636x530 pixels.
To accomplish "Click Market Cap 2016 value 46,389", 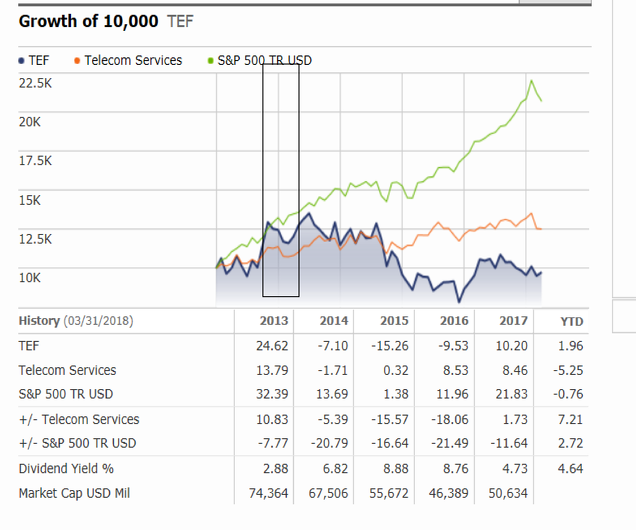I will 448,494.
